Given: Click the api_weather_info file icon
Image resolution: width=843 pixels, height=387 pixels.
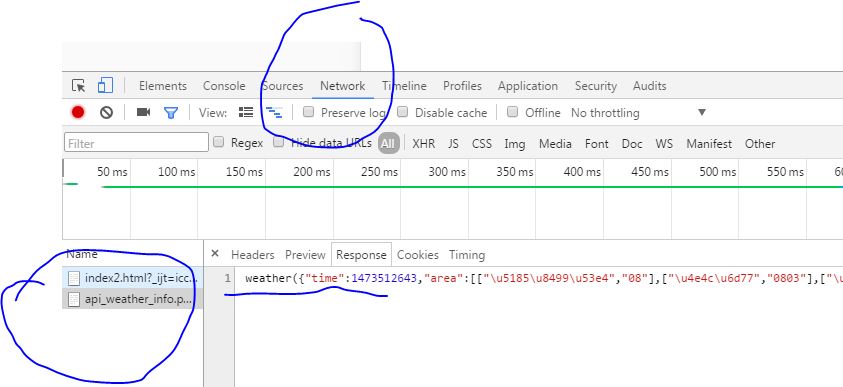Looking at the screenshot, I should (74, 299).
